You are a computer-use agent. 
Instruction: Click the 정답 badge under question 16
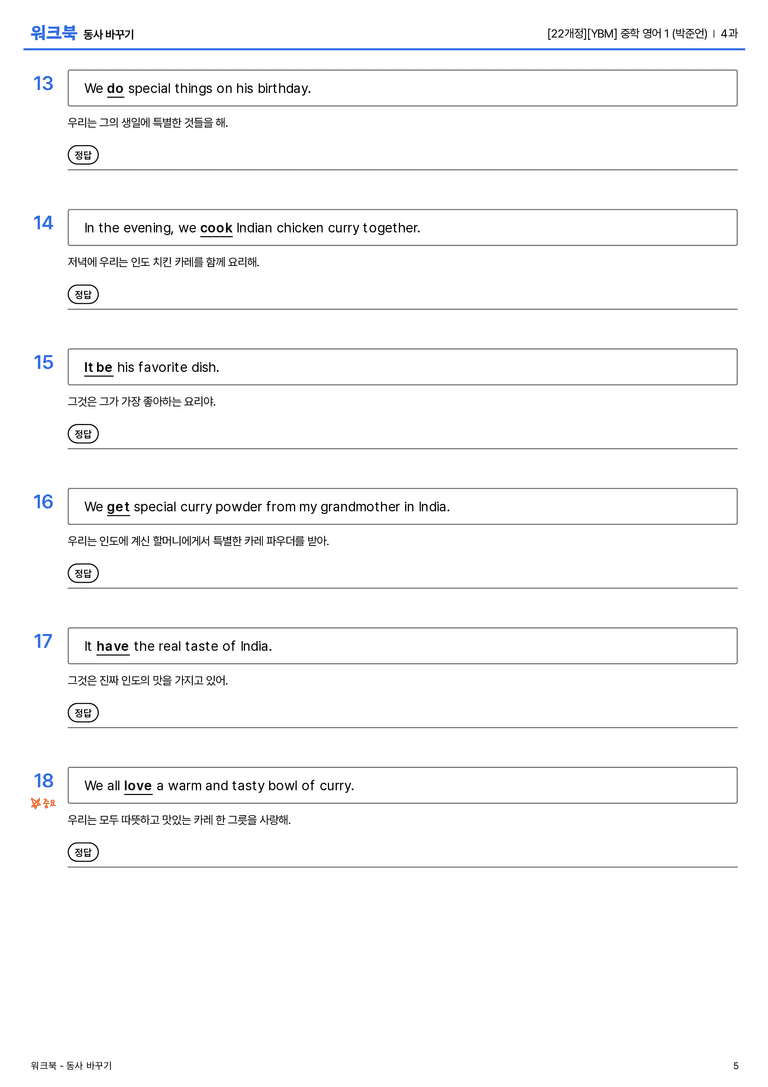click(x=83, y=573)
